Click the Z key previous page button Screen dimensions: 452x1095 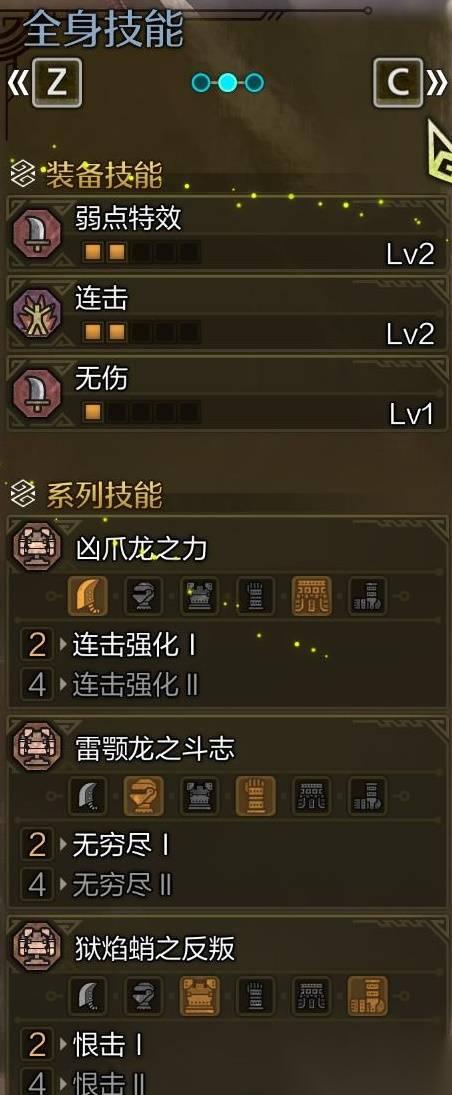[57, 83]
